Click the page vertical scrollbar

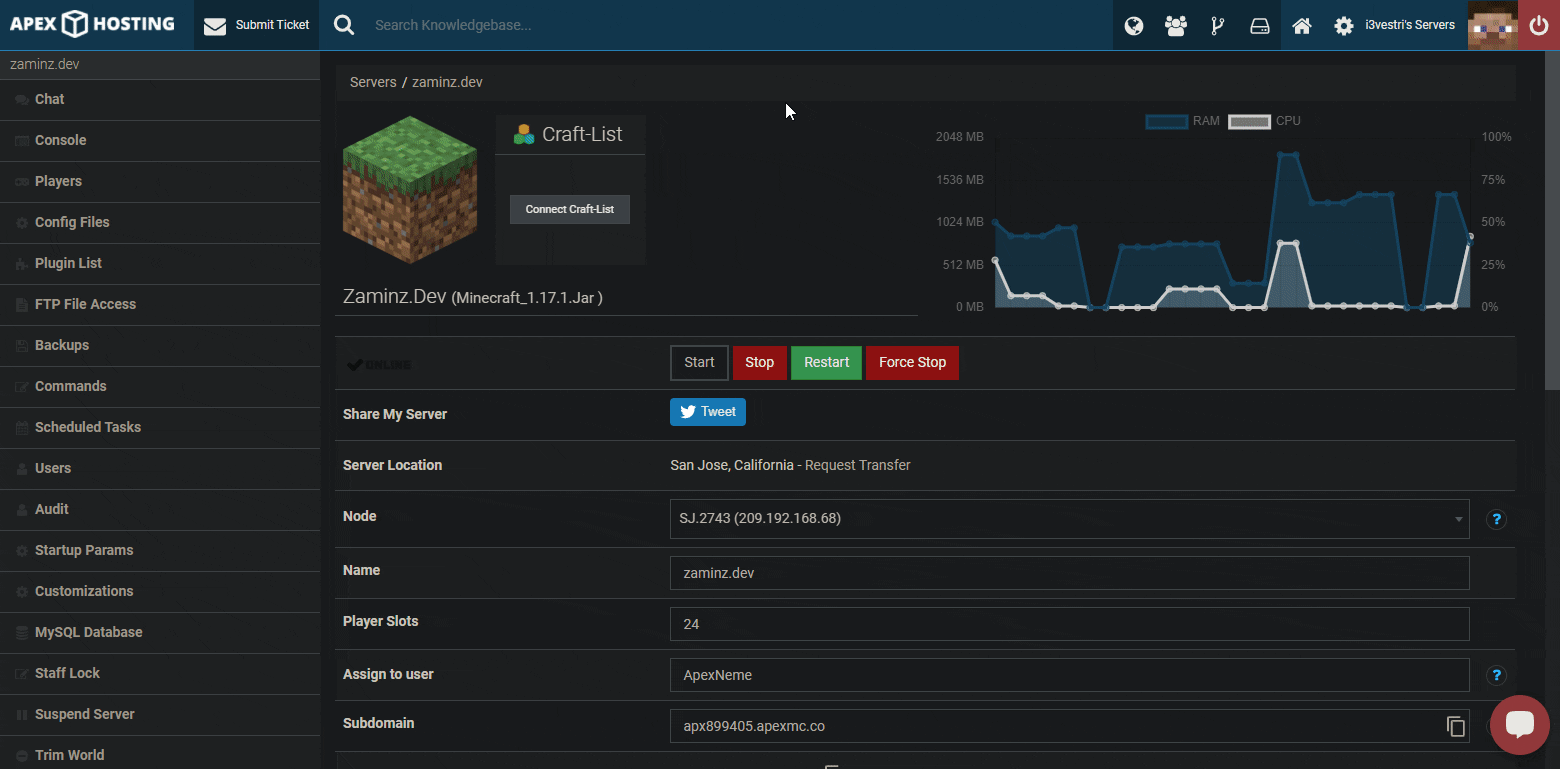point(1552,220)
